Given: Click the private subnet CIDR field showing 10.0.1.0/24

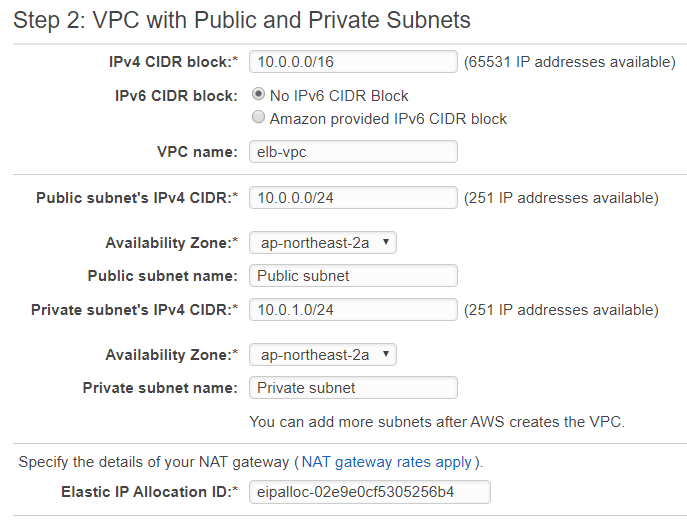Looking at the screenshot, I should click(354, 310).
